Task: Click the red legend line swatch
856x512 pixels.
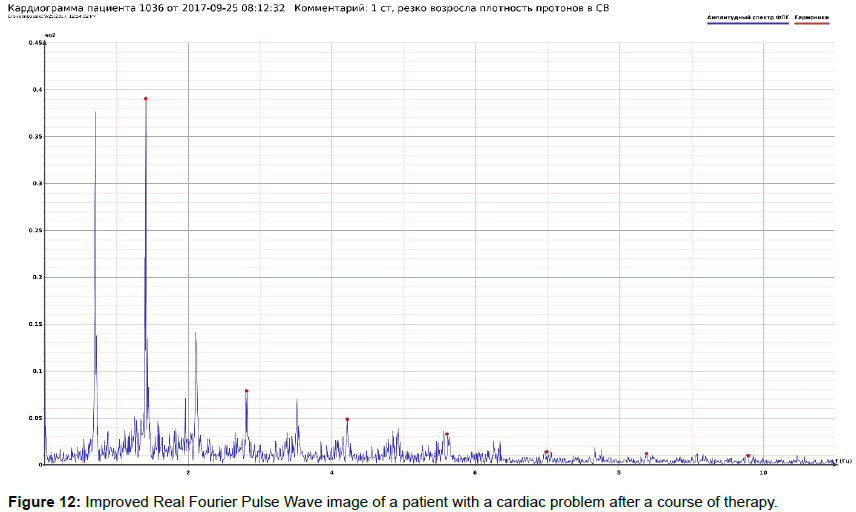Action: [x=811, y=22]
